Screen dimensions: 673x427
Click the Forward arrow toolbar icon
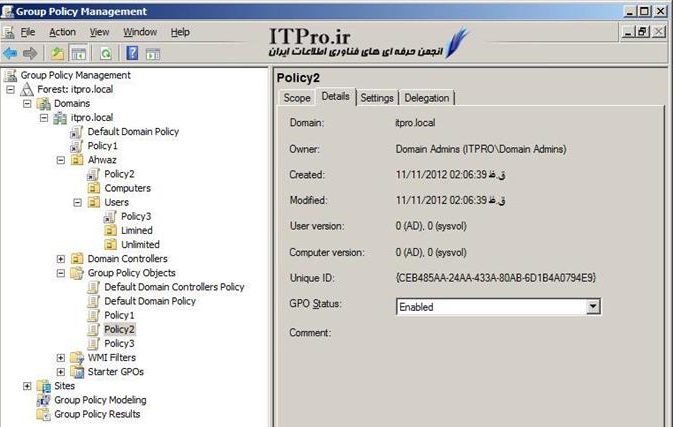point(31,53)
